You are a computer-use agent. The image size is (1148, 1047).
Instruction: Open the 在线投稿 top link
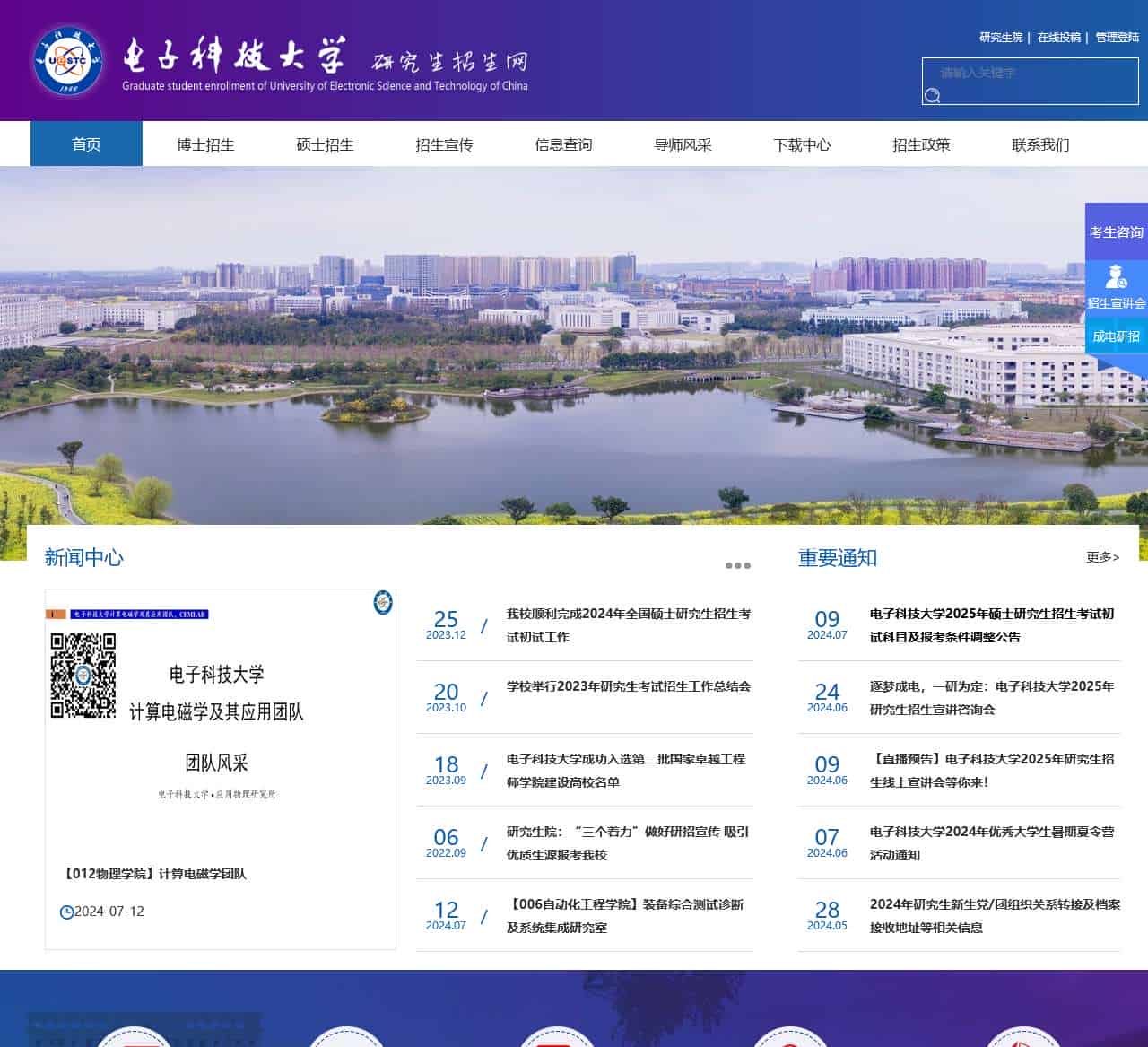click(x=1059, y=38)
